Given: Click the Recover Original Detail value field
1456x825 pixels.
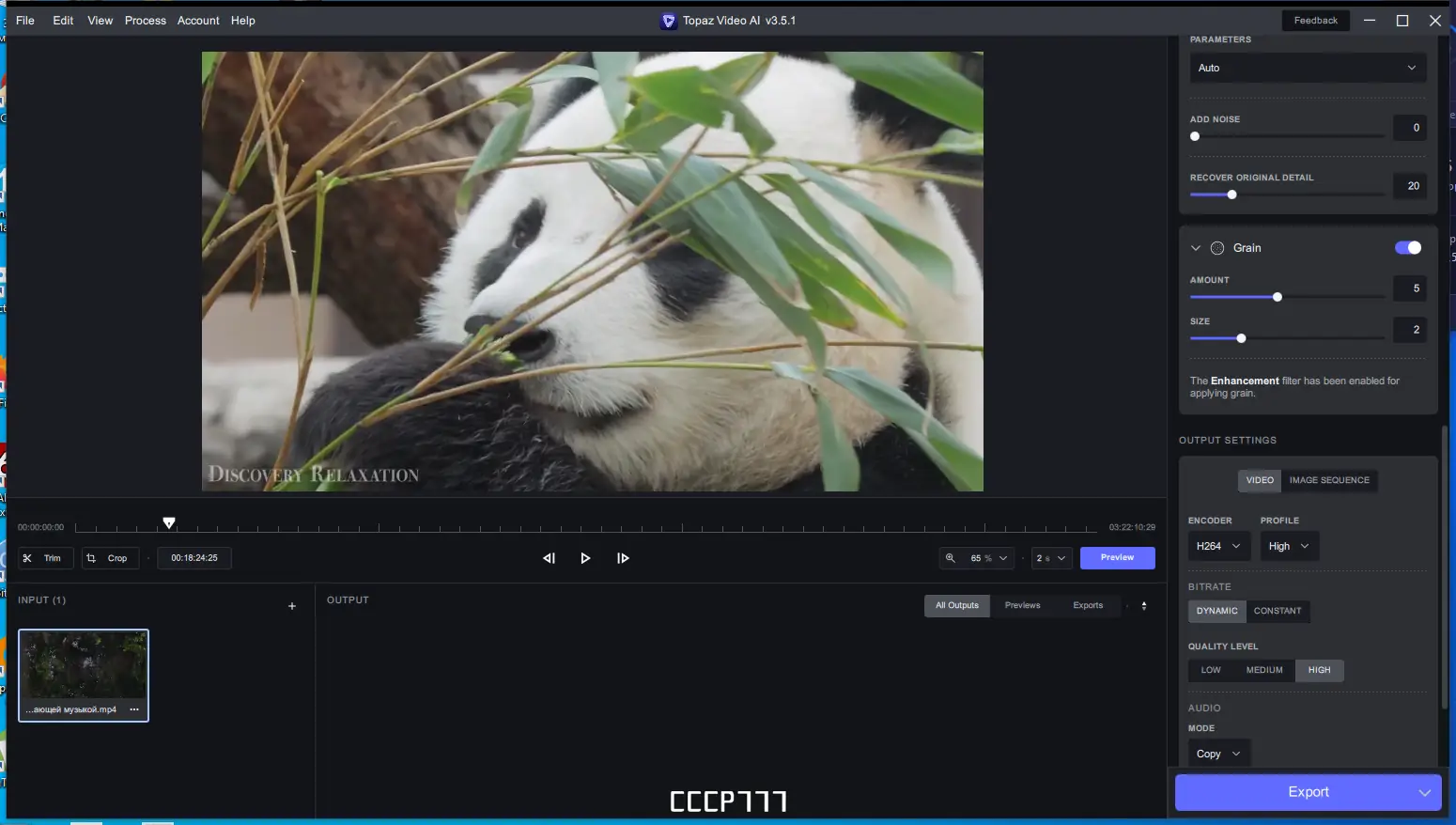Looking at the screenshot, I should click(1410, 186).
